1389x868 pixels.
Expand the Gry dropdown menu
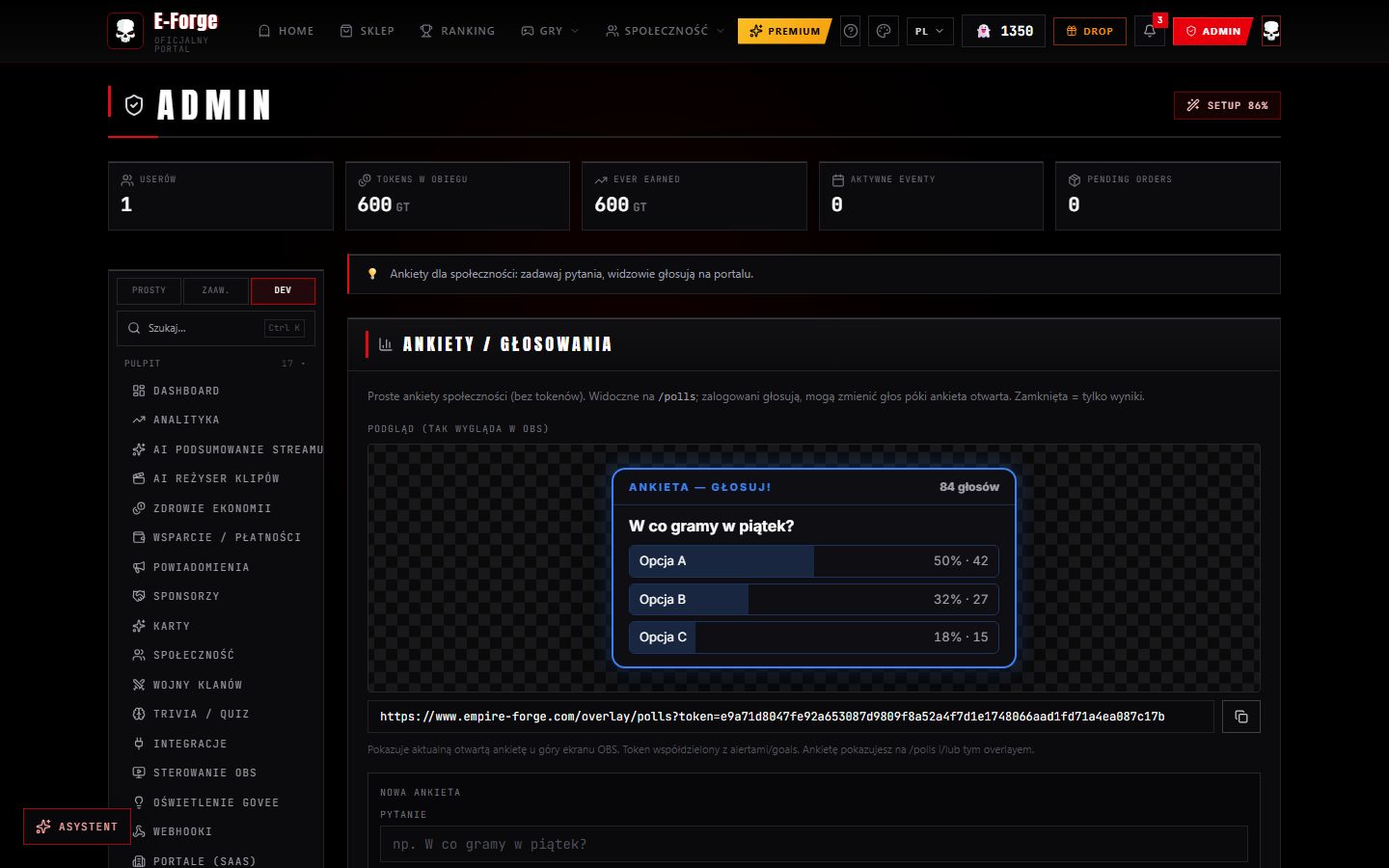pos(550,31)
